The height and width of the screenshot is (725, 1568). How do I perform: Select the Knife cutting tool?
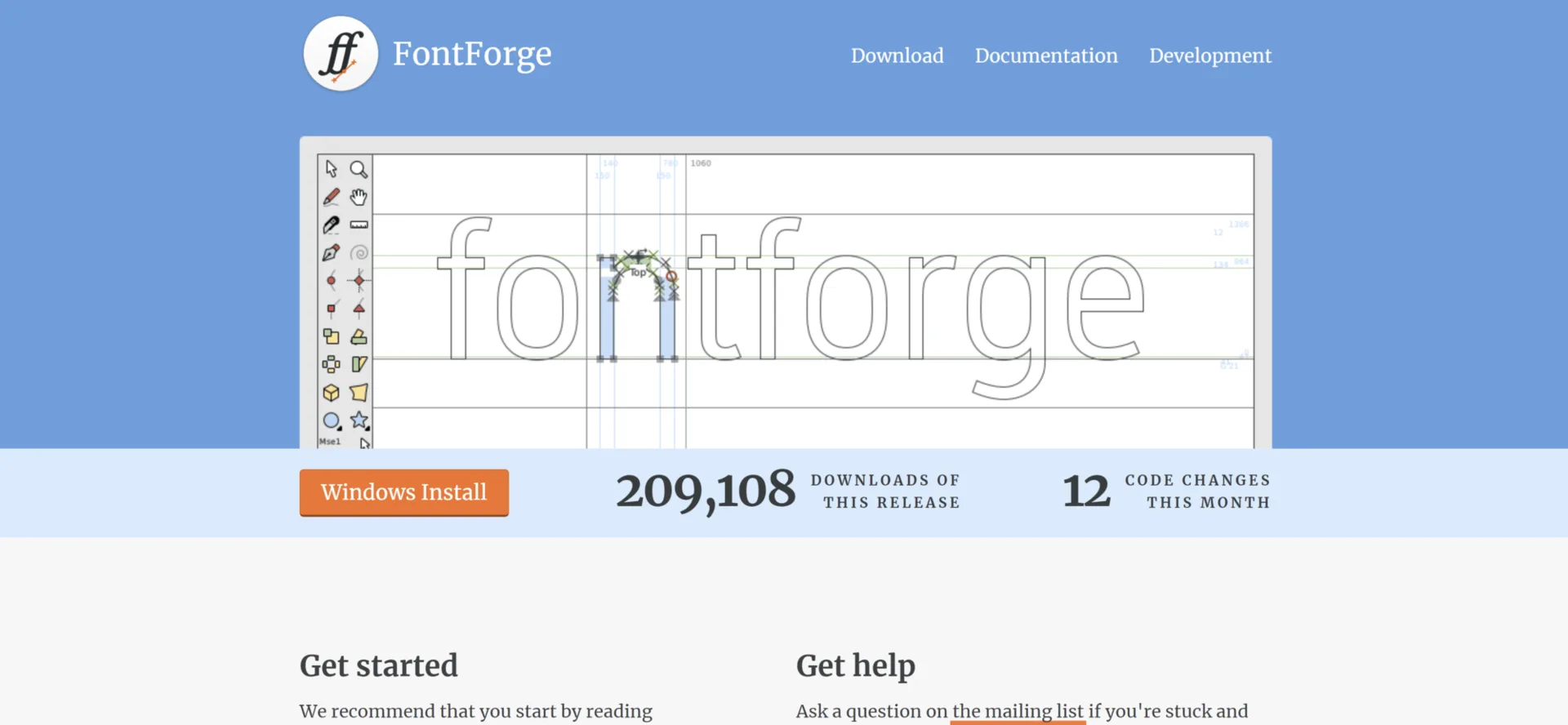pos(331,225)
